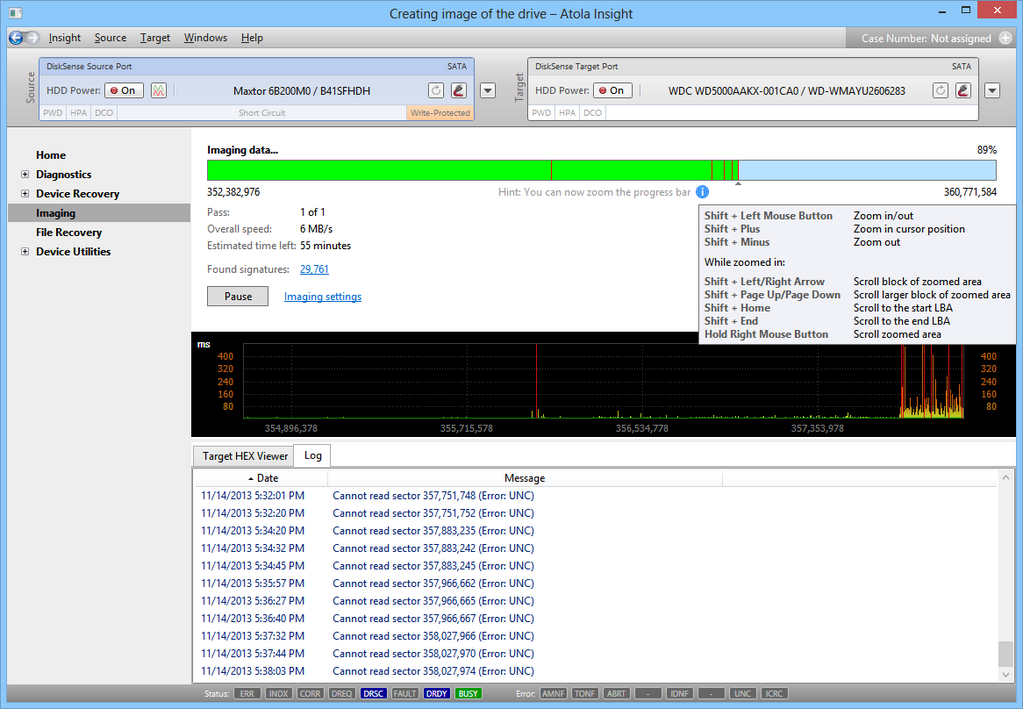1023x709 pixels.
Task: Click the green imaging progress bar
Action: pos(472,170)
